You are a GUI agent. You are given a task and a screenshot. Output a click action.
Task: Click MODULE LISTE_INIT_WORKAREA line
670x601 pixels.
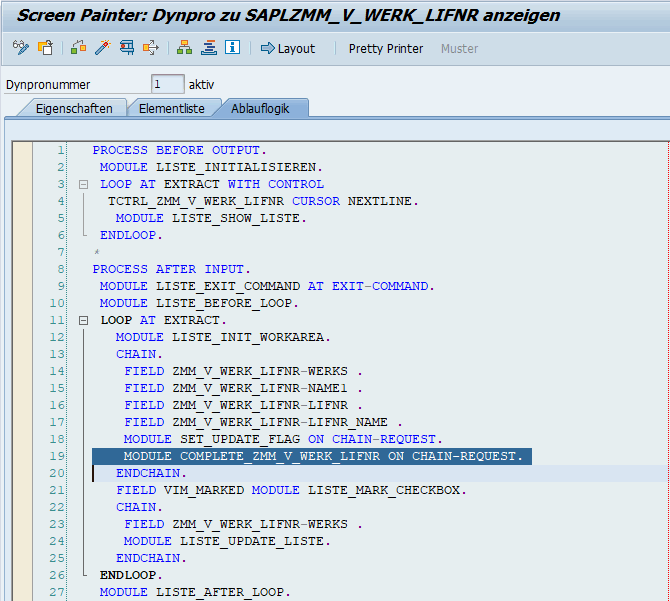(223, 337)
